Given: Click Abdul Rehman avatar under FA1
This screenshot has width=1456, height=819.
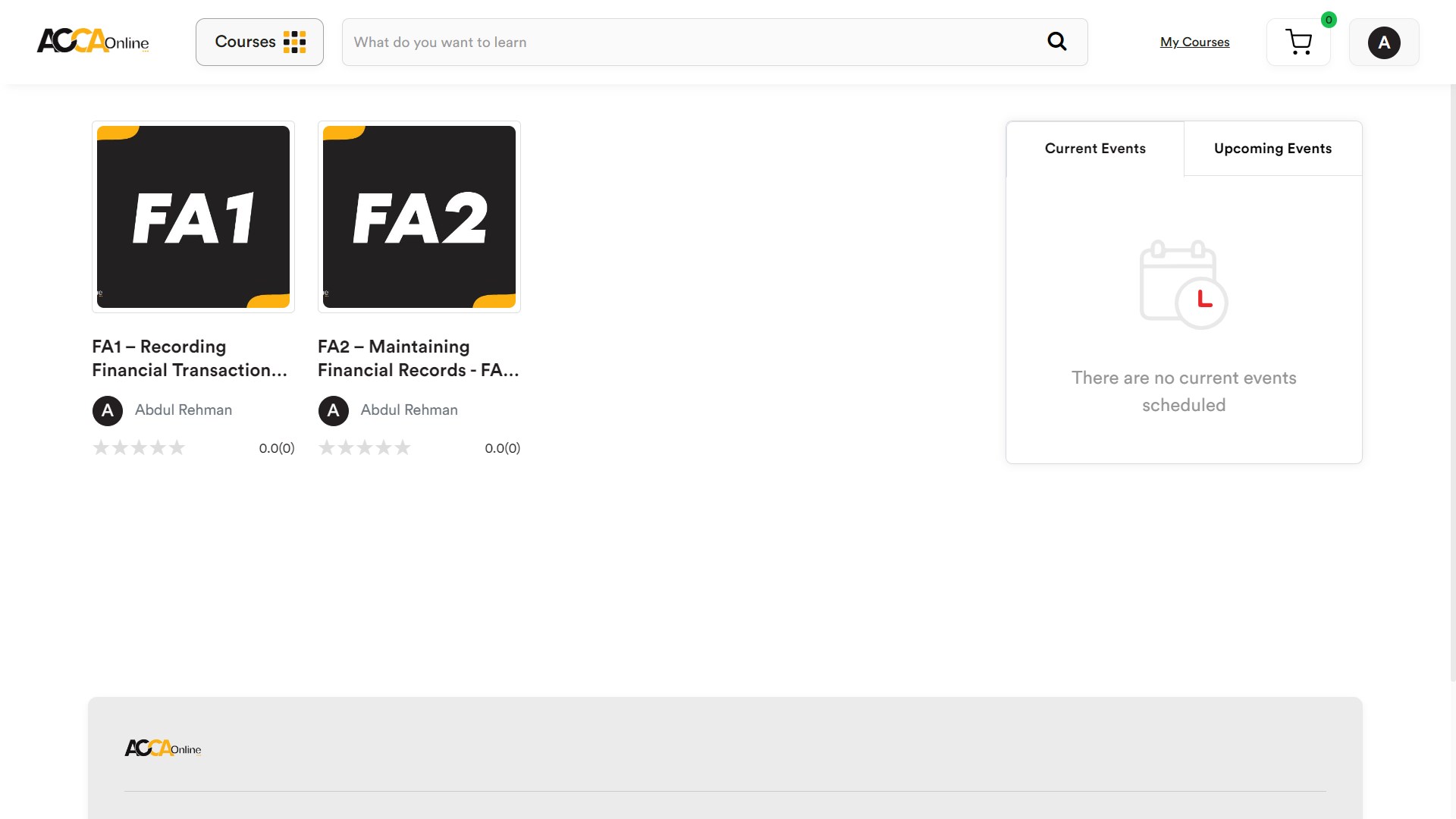Looking at the screenshot, I should click(x=108, y=410).
